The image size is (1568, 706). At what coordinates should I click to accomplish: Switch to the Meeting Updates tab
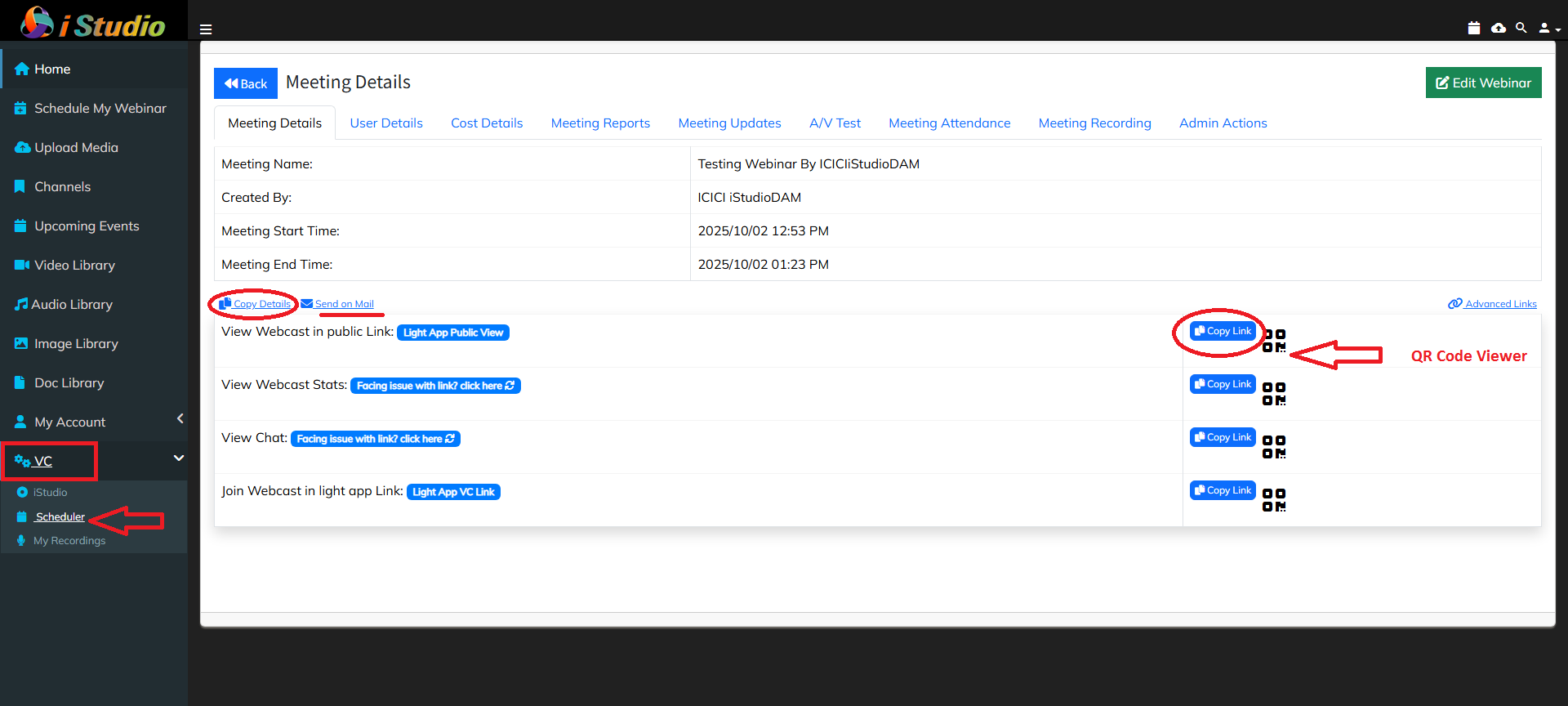tap(729, 123)
